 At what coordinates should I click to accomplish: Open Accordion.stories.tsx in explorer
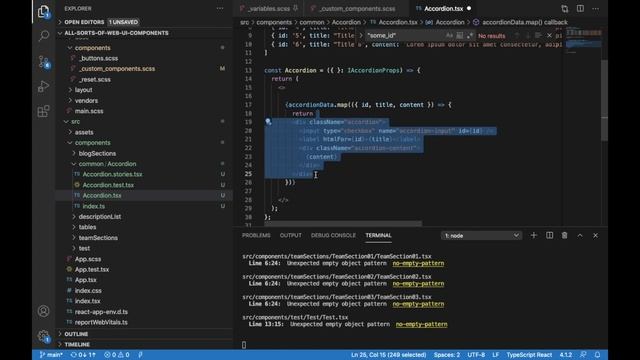pos(112,174)
